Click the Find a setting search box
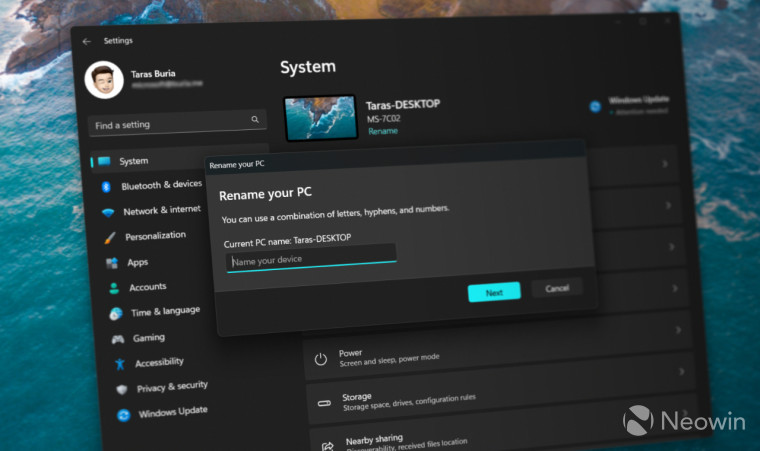760x451 pixels. [177, 123]
